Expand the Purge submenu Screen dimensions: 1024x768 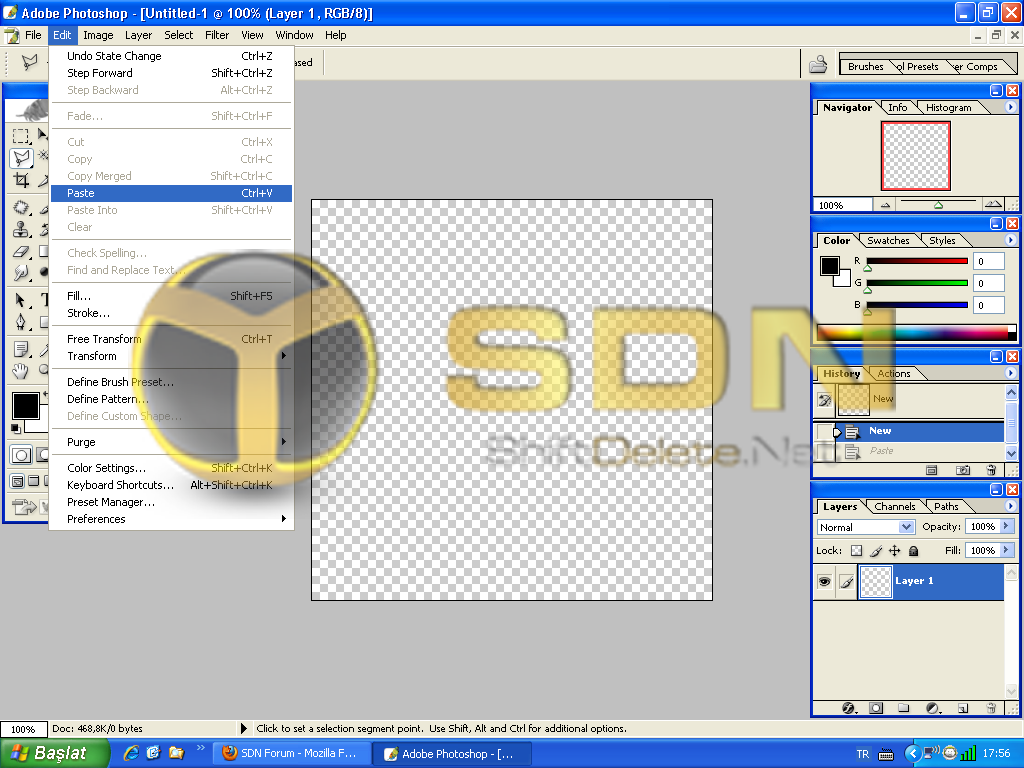pyautogui.click(x=170, y=442)
